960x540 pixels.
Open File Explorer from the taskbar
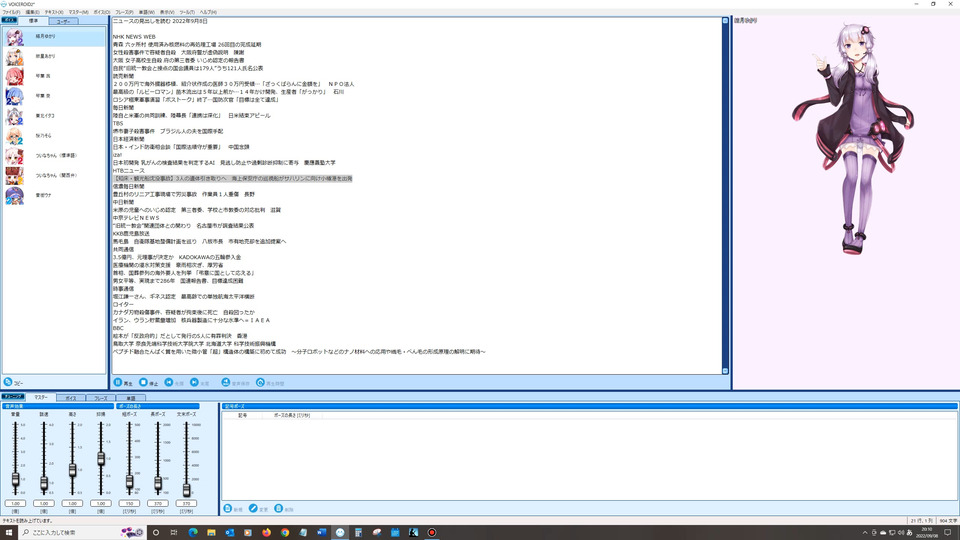click(x=211, y=532)
